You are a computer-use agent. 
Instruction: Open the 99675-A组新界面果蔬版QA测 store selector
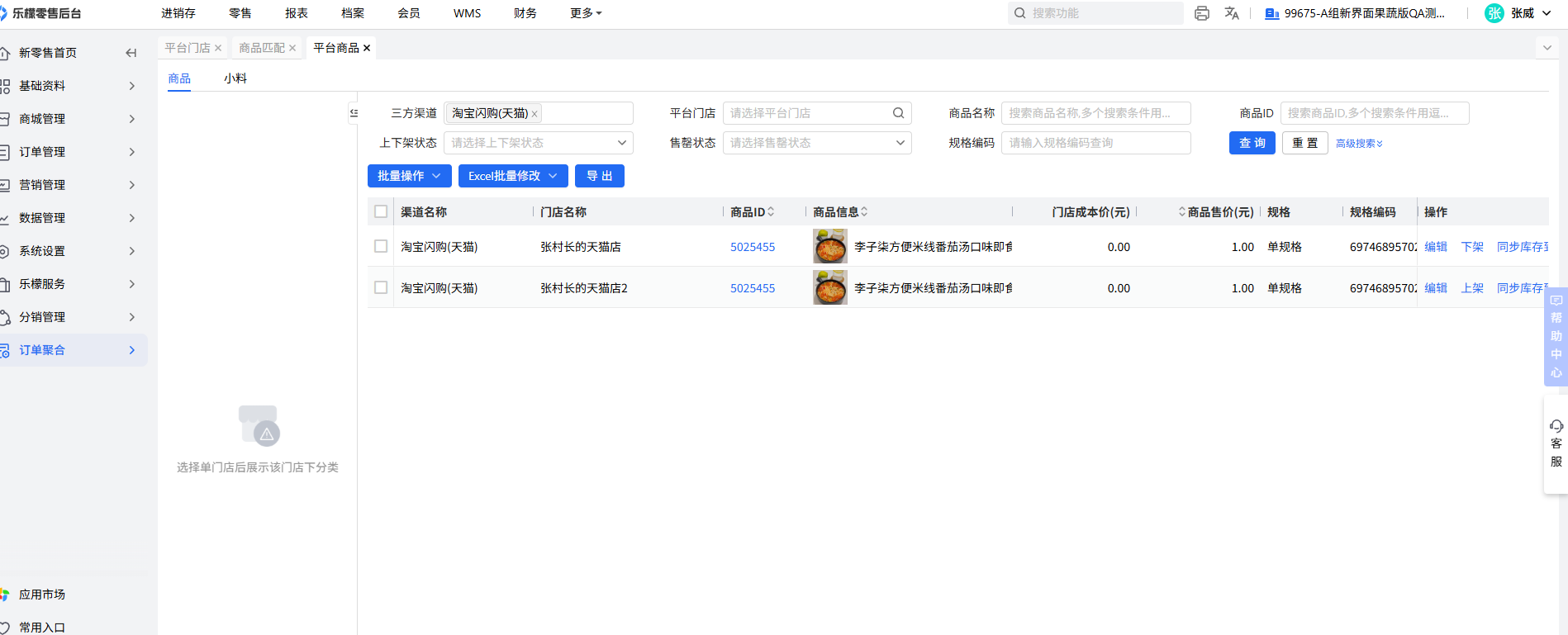[1355, 13]
